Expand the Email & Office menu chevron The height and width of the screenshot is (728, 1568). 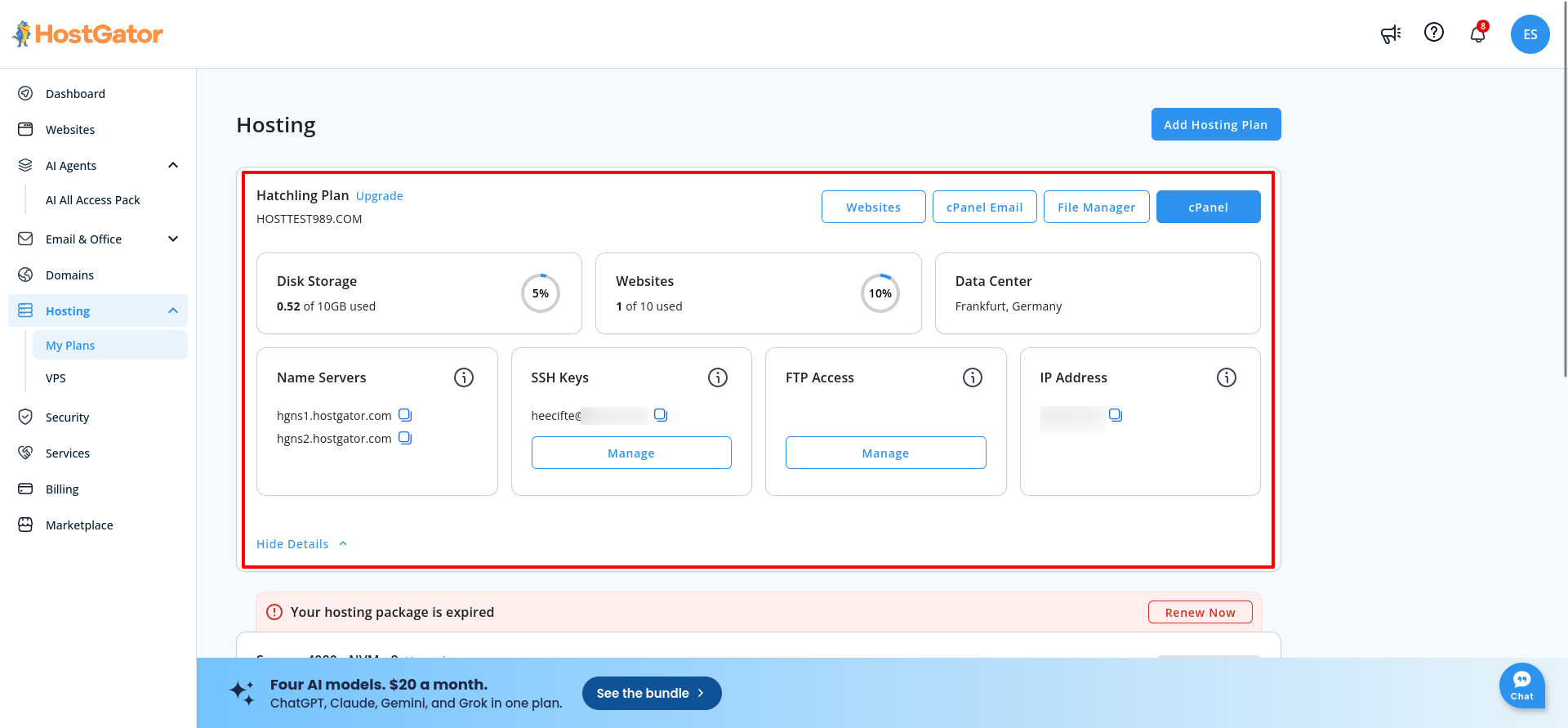tap(173, 239)
